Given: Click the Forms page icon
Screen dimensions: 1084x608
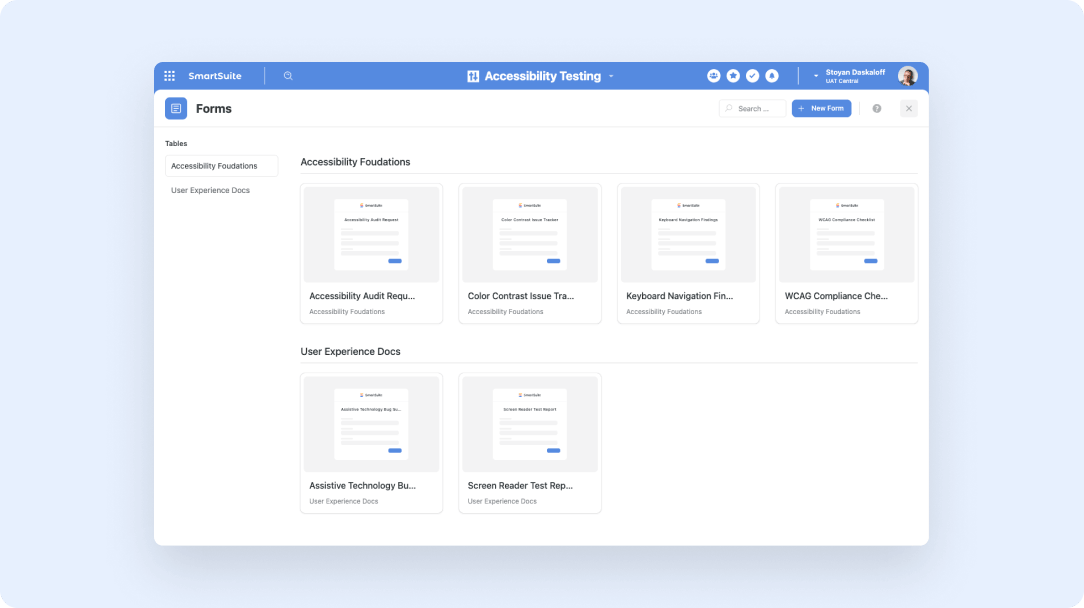Looking at the screenshot, I should click(176, 109).
